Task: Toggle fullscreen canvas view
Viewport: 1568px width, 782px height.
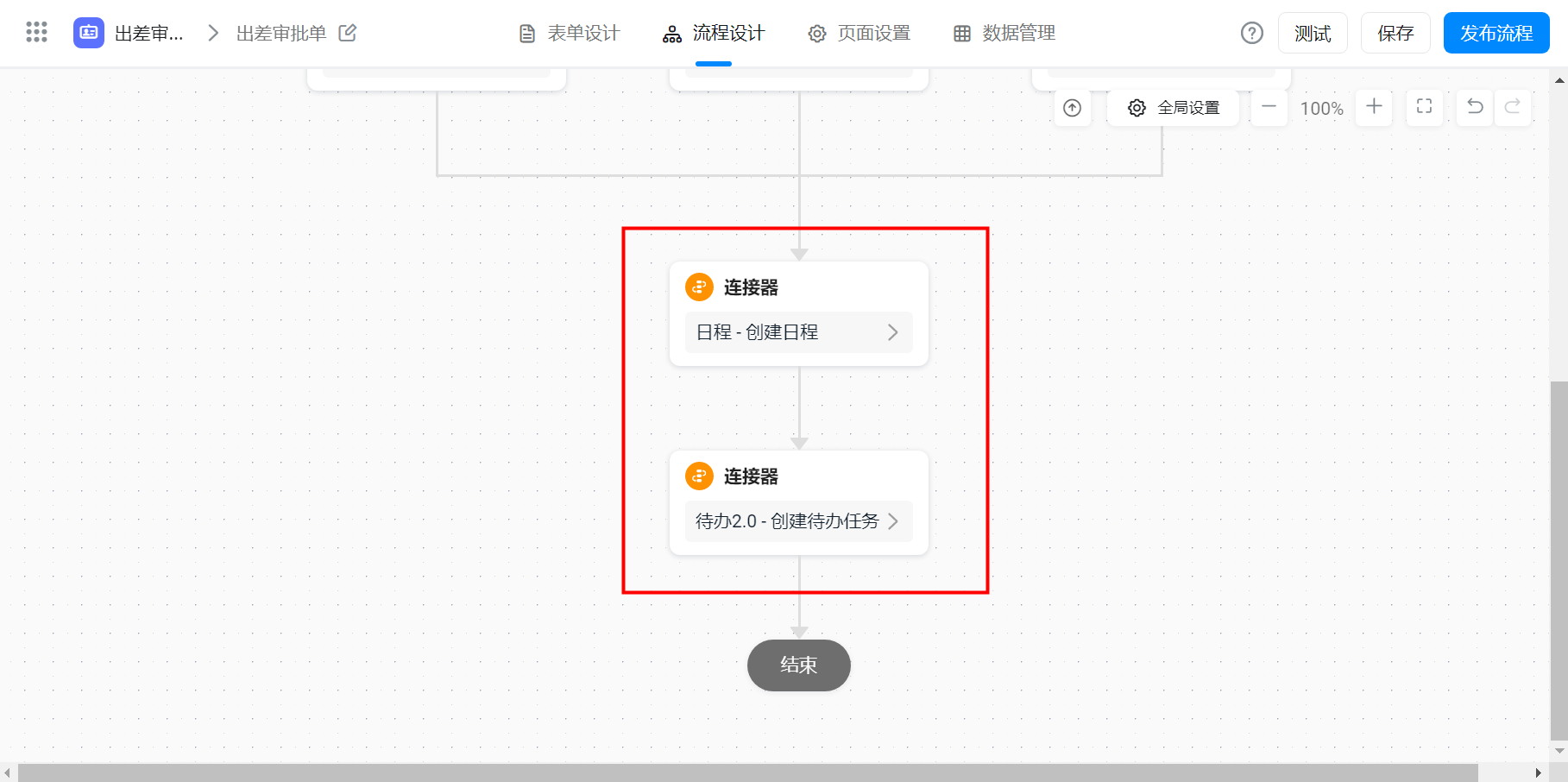Action: [x=1425, y=108]
